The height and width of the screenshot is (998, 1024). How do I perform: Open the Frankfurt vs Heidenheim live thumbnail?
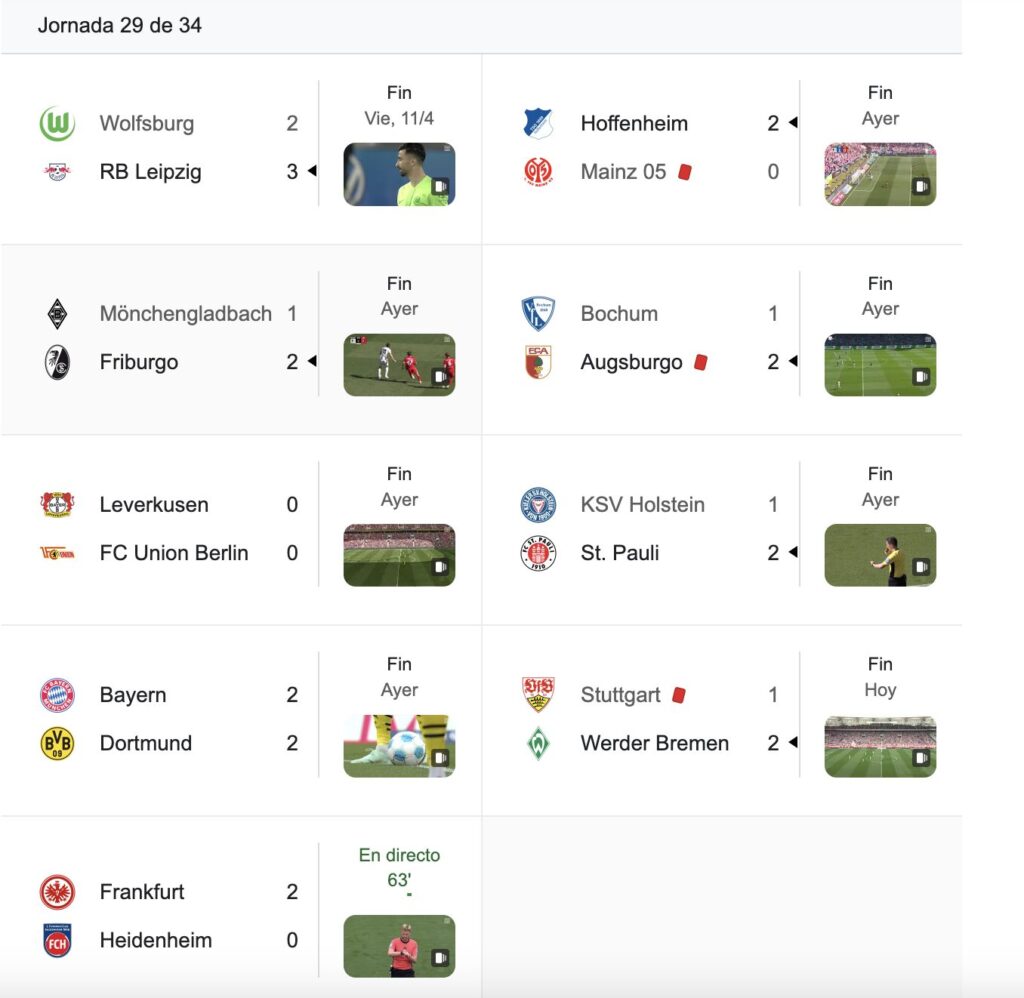point(399,946)
